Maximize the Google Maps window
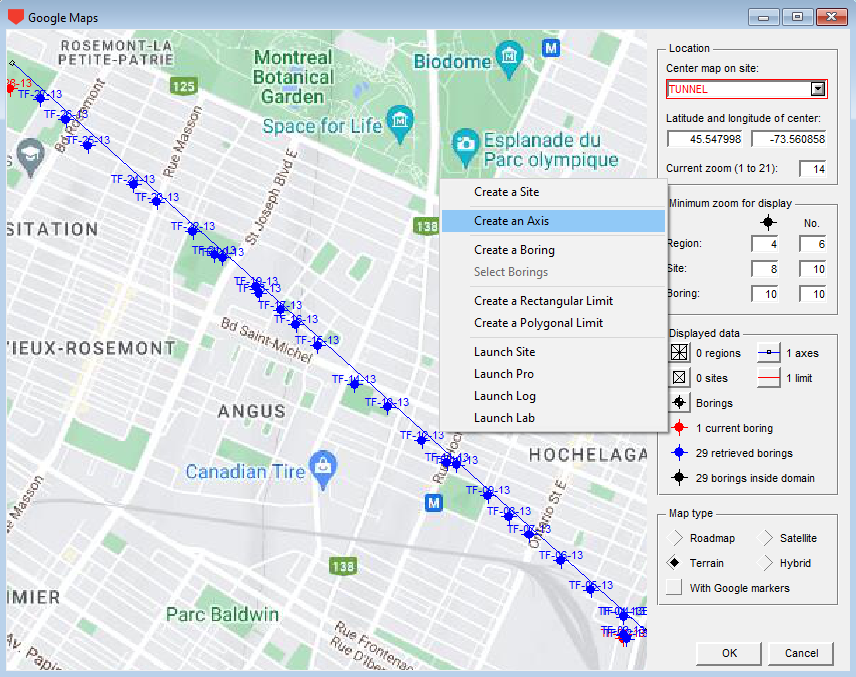Viewport: 856px width, 677px height. [797, 17]
